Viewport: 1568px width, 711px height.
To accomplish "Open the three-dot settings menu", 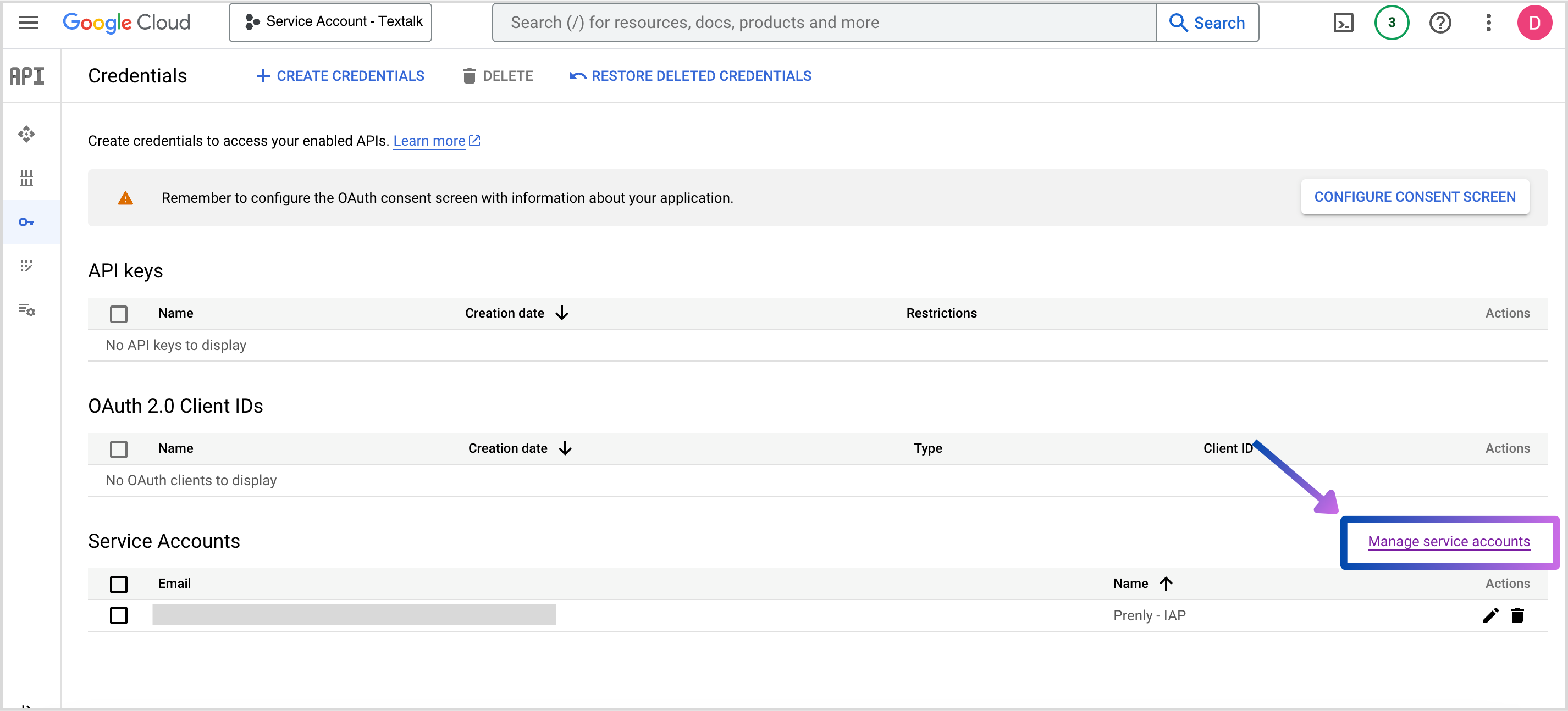I will pyautogui.click(x=1488, y=23).
